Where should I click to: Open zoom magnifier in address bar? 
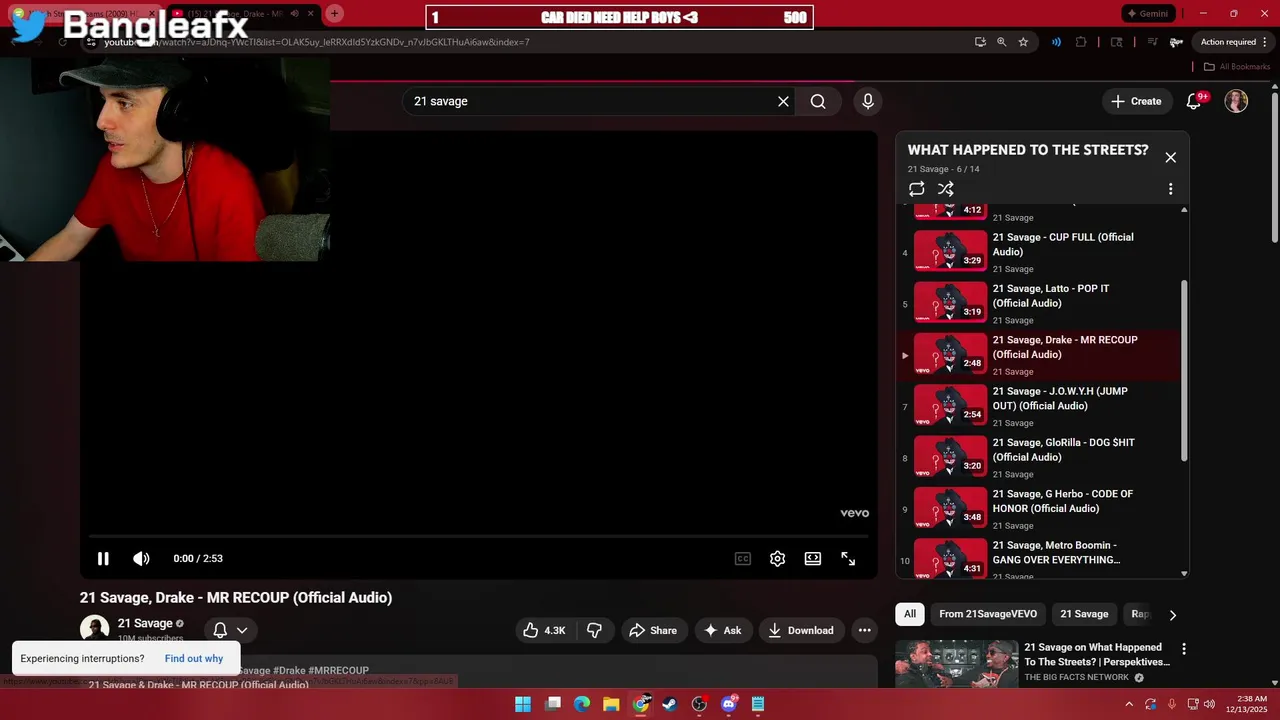(1001, 42)
